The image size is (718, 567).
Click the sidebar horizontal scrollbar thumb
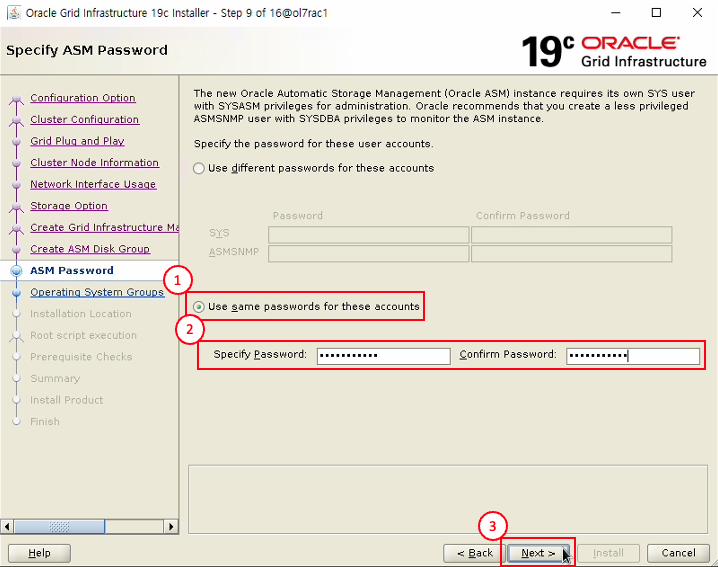pyautogui.click(x=60, y=526)
